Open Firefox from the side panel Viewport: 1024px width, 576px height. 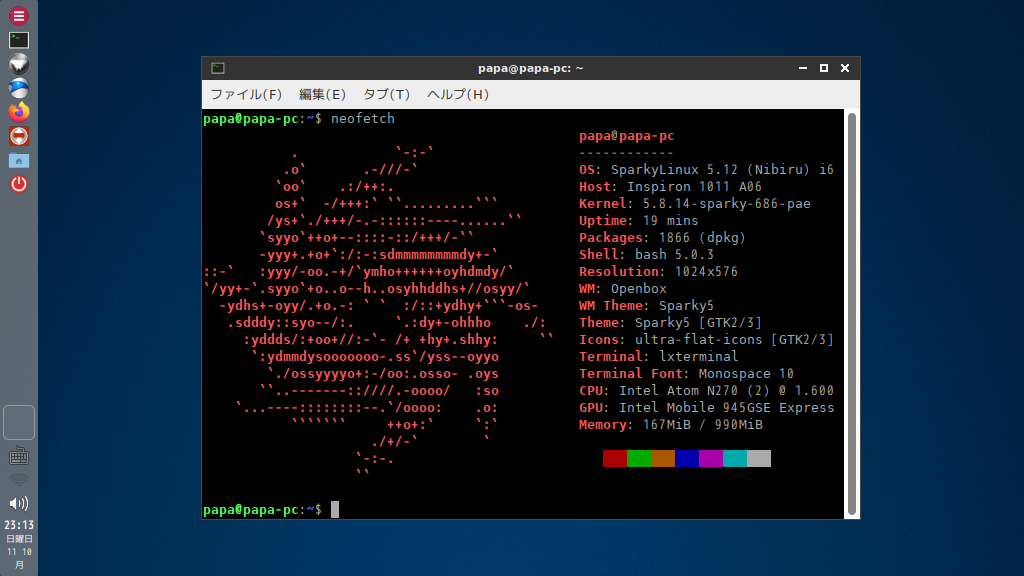[x=19, y=112]
